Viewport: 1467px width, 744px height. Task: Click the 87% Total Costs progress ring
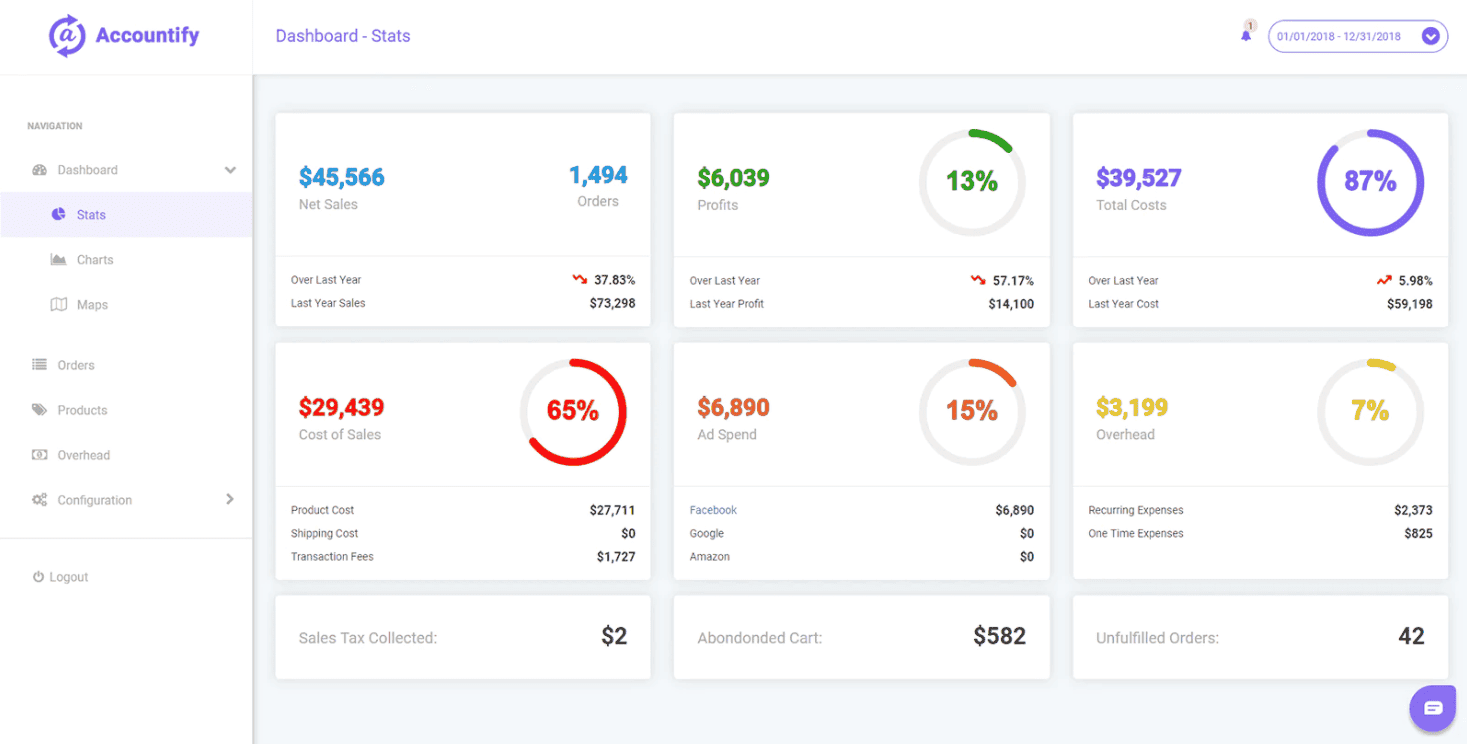(x=1371, y=183)
